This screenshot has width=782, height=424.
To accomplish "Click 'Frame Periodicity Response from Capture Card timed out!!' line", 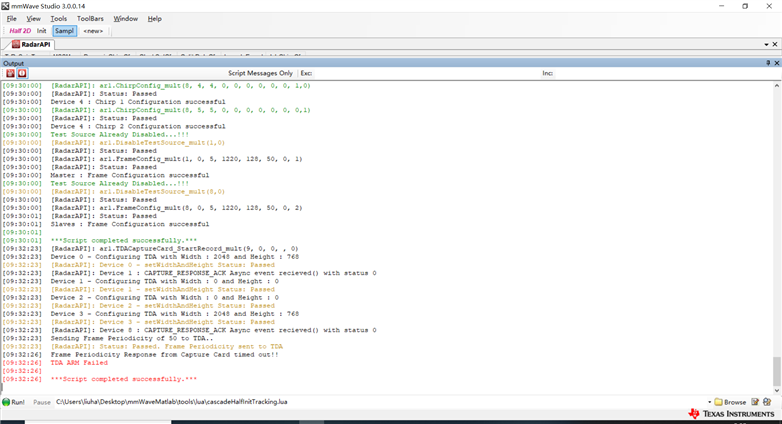I will (165, 355).
